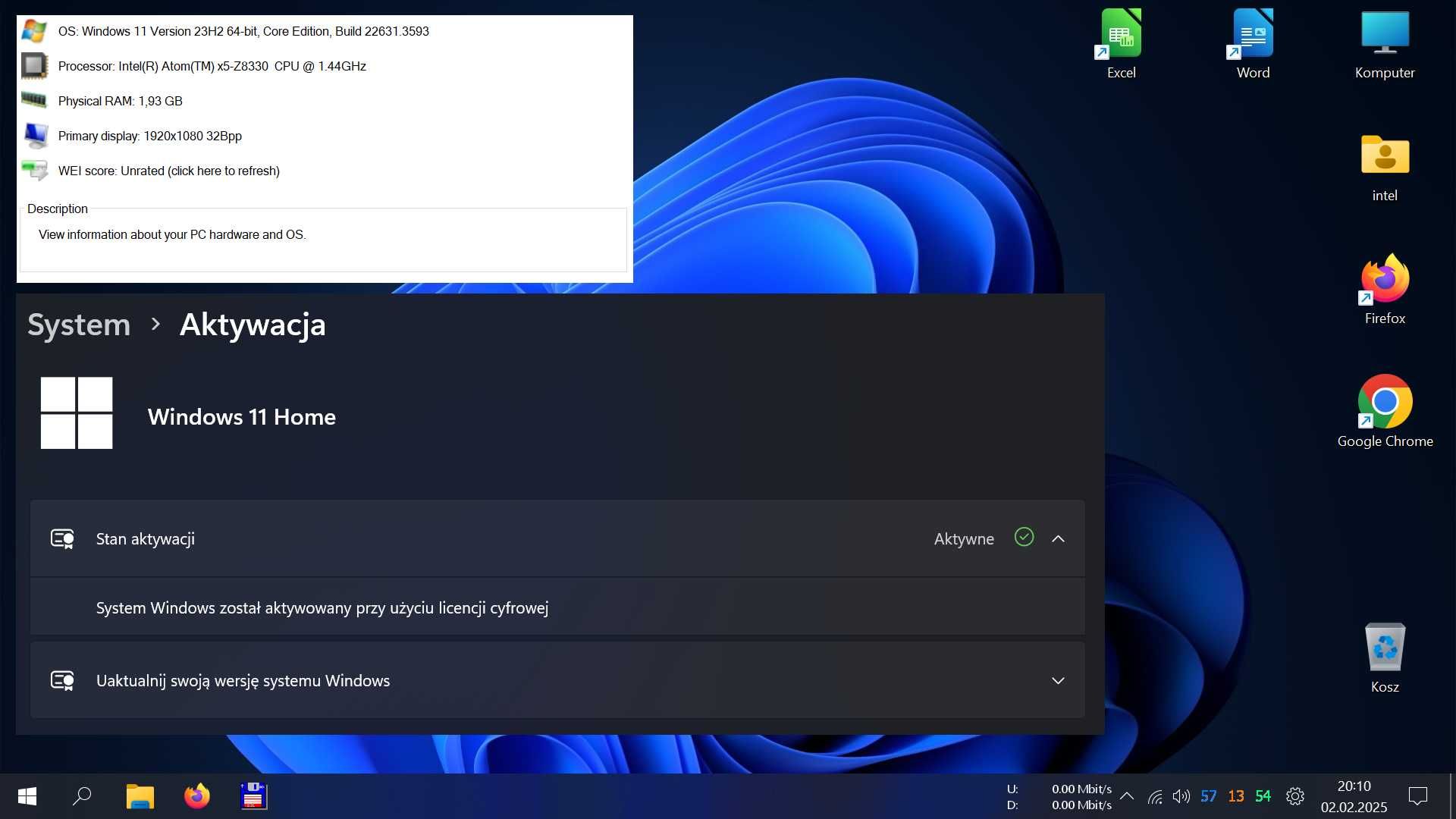Open the Word desktop shortcut
Viewport: 1456px width, 819px height.
click(1253, 44)
